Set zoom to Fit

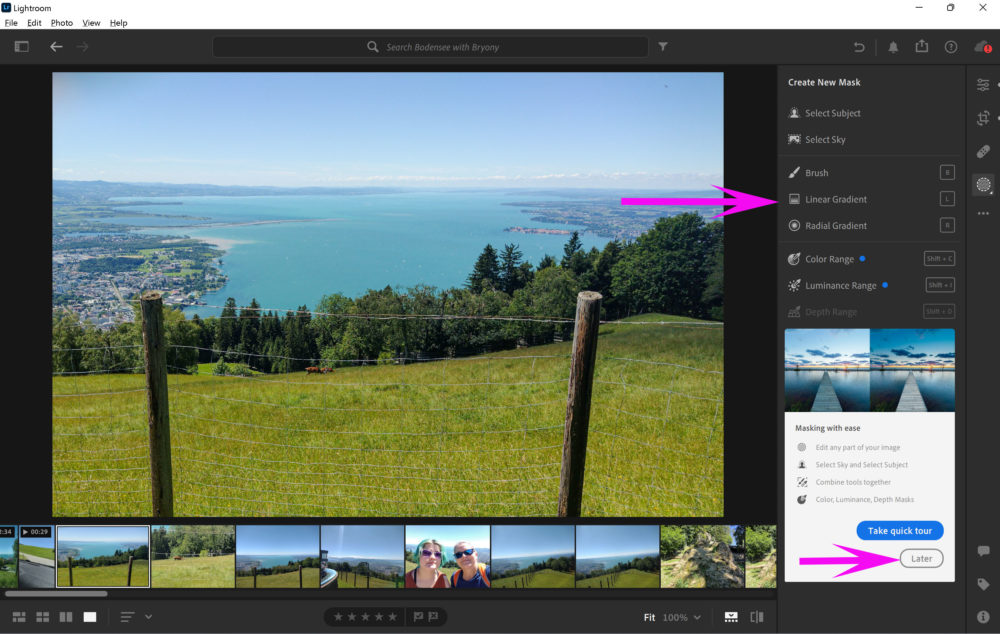tap(649, 617)
